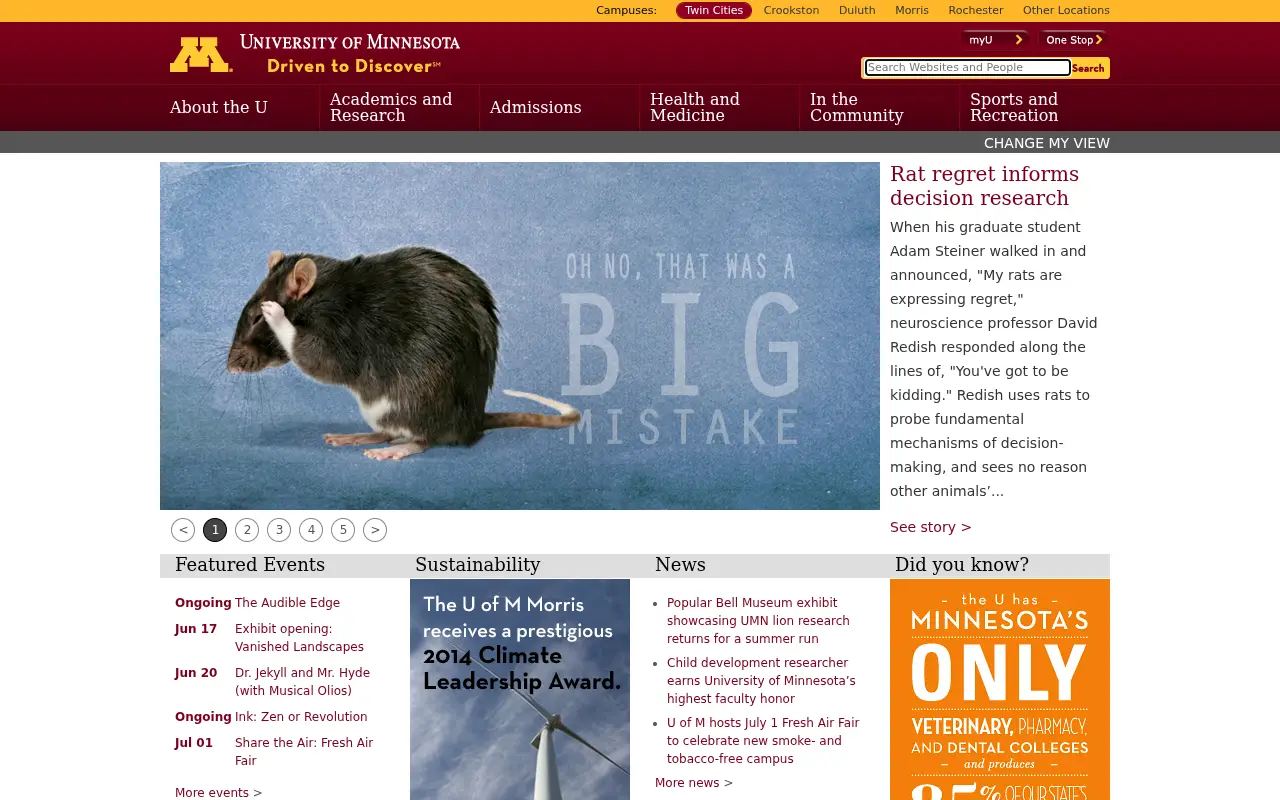The image size is (1280, 800).
Task: Open the One Stop button
Action: (x=1073, y=40)
